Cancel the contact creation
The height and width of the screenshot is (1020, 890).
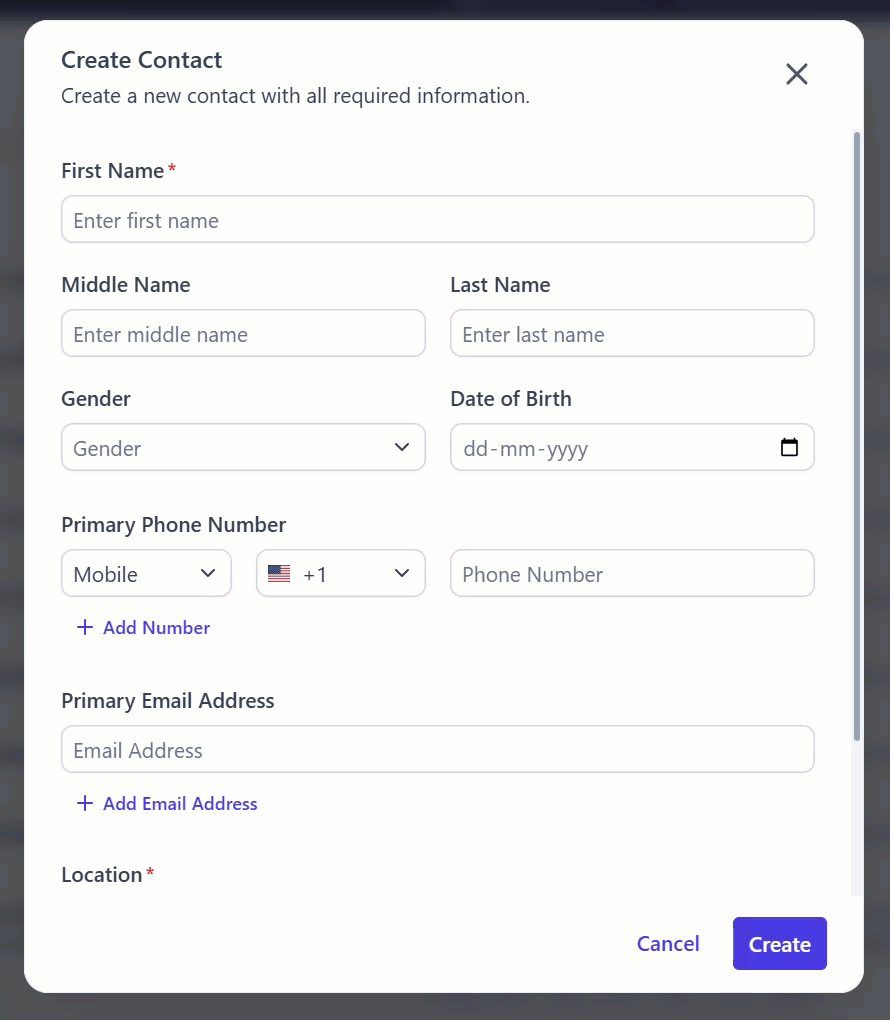pos(668,943)
